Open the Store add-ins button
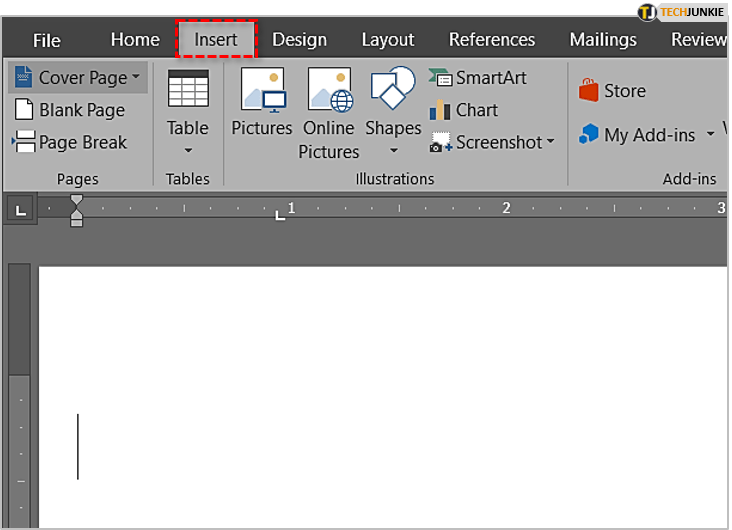This screenshot has height=530, width=732. click(x=613, y=91)
